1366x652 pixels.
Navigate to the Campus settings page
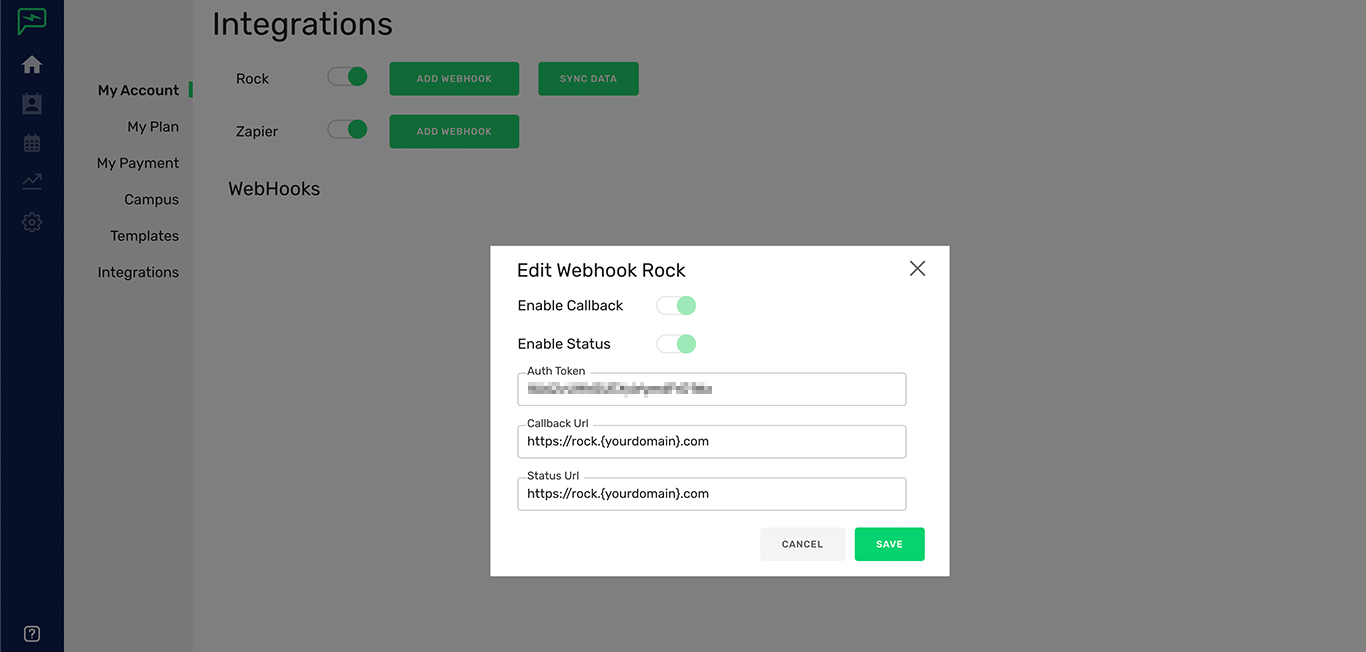tap(151, 198)
